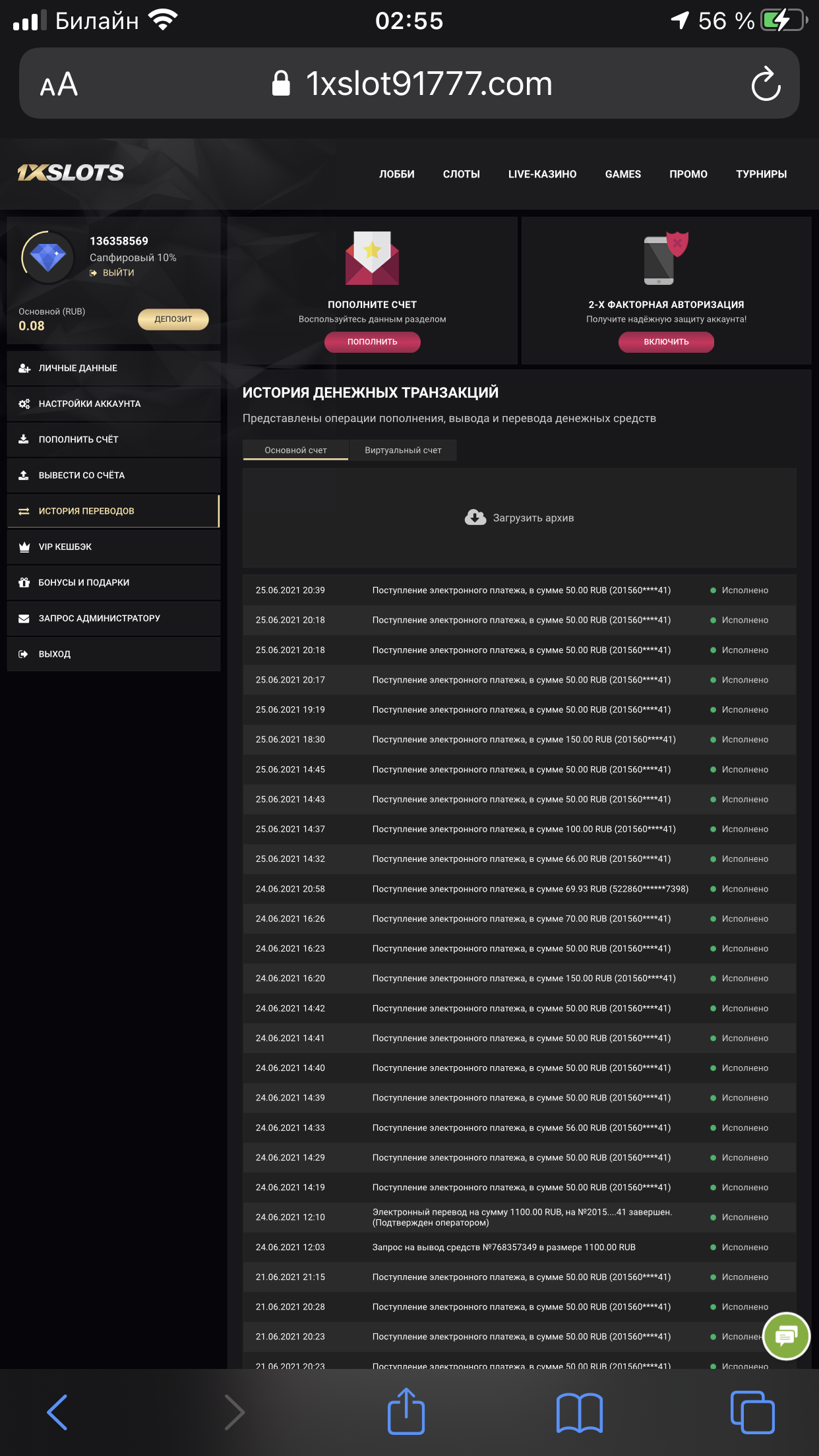This screenshot has width=819, height=1456.
Task: Click the sapphire diamond VIP status icon
Action: click(x=47, y=257)
